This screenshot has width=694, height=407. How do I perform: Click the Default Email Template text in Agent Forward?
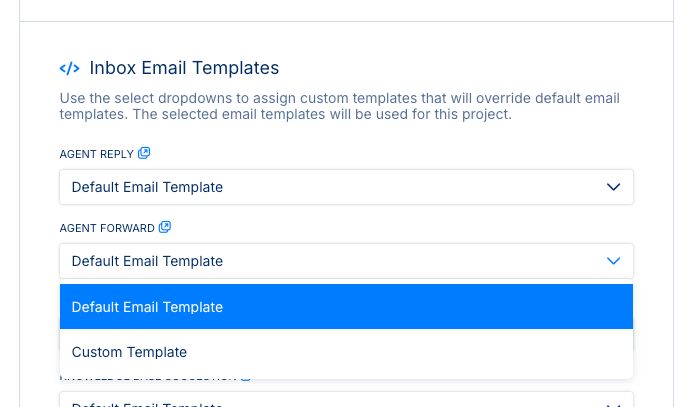point(147,261)
